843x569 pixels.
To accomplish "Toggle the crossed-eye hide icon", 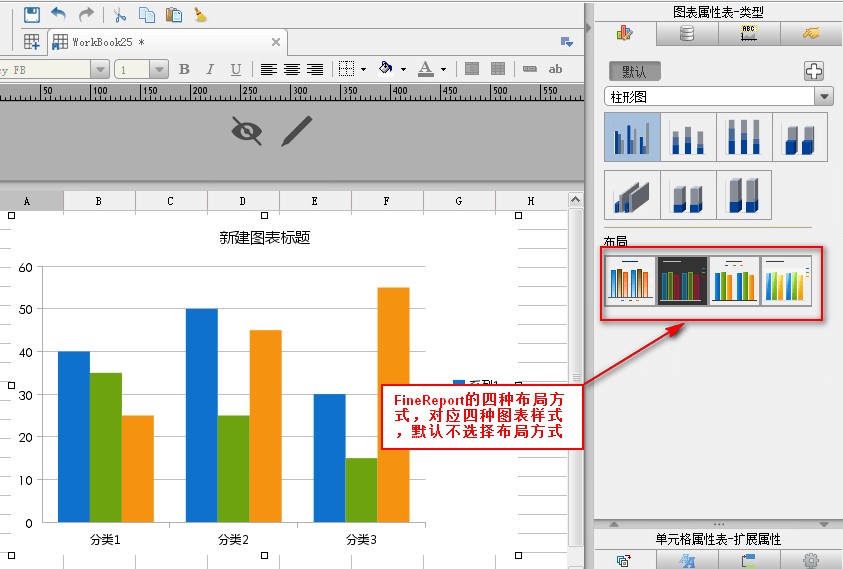I will tap(247, 131).
